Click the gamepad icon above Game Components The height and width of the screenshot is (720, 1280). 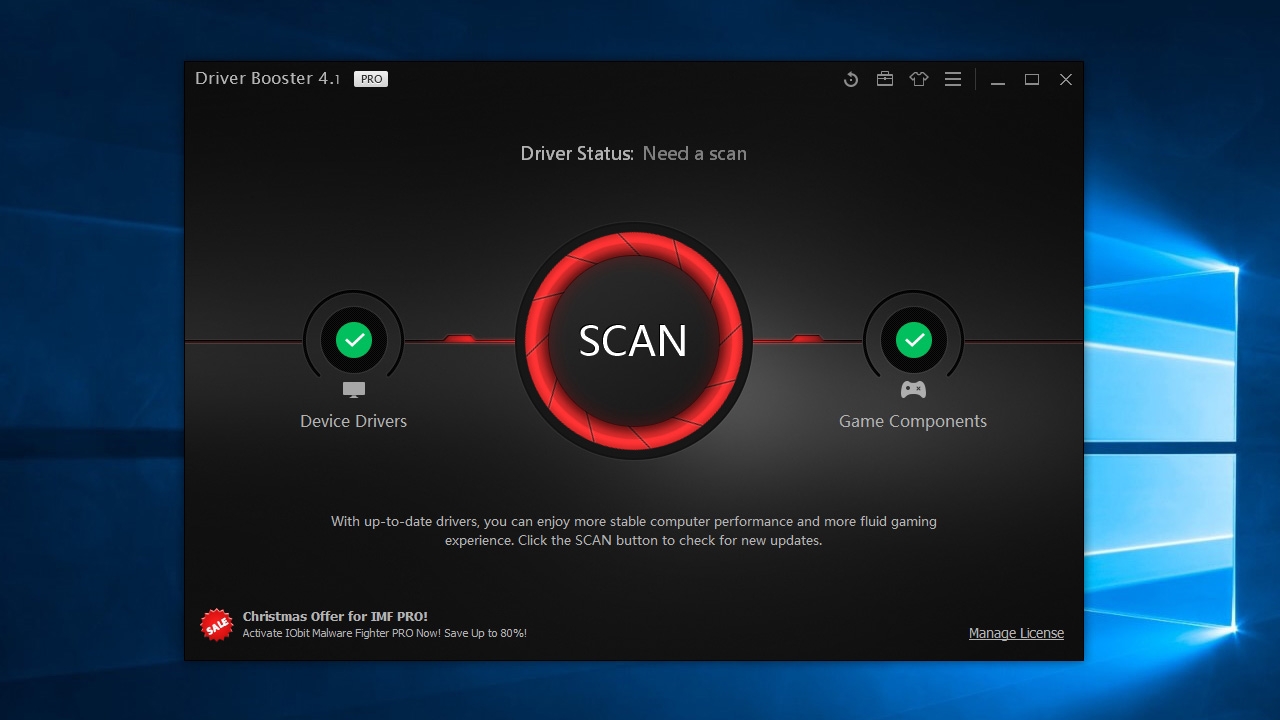[x=913, y=389]
